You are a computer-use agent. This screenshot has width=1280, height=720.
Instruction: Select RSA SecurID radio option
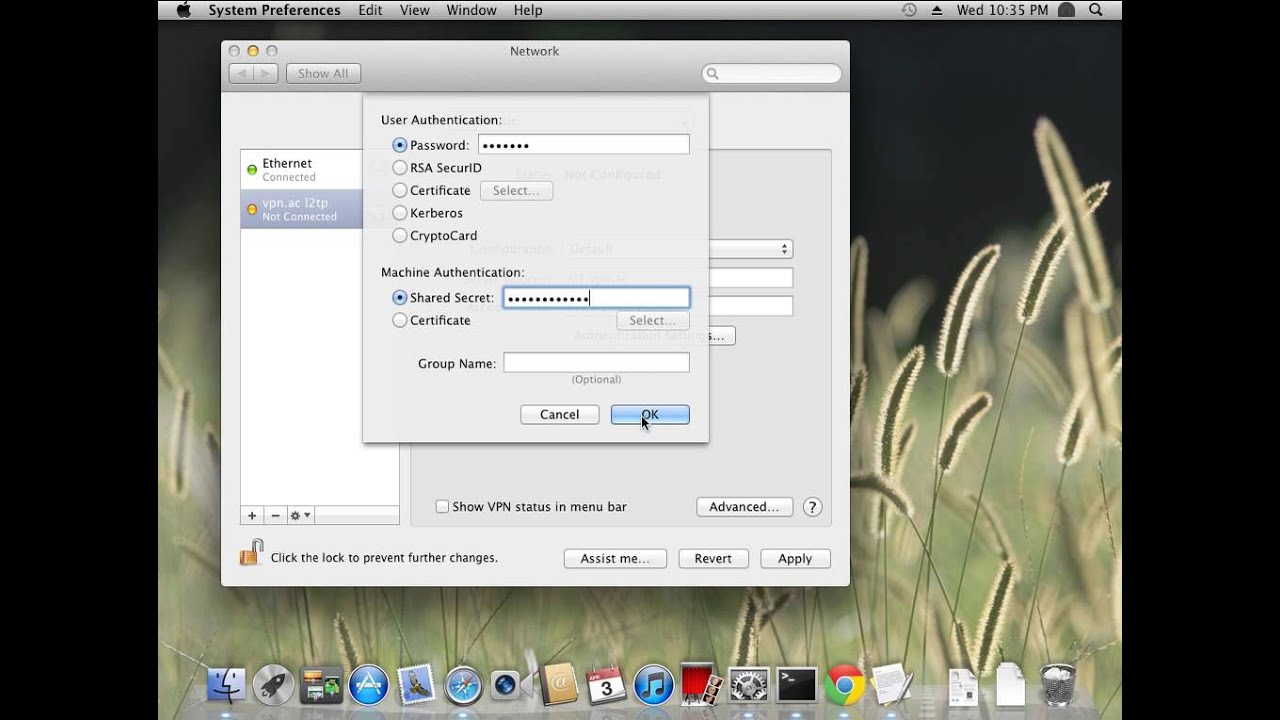coord(400,168)
